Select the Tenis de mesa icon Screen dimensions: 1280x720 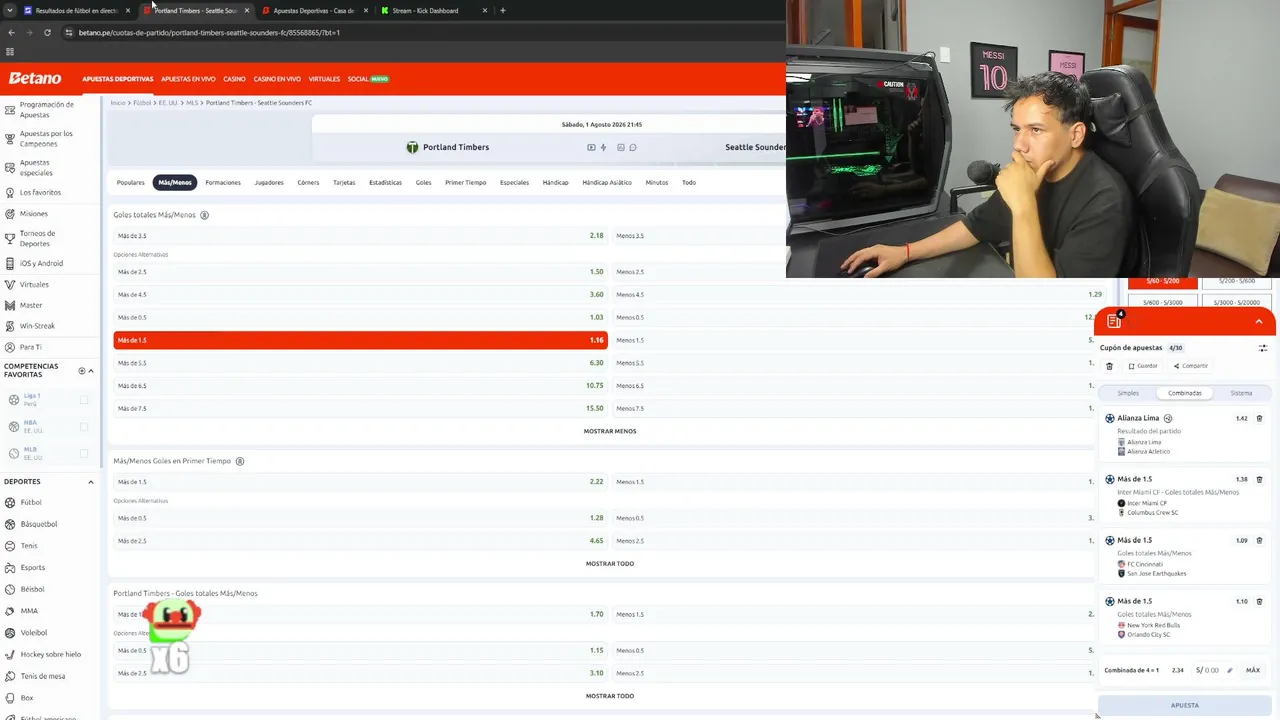[x=10, y=676]
